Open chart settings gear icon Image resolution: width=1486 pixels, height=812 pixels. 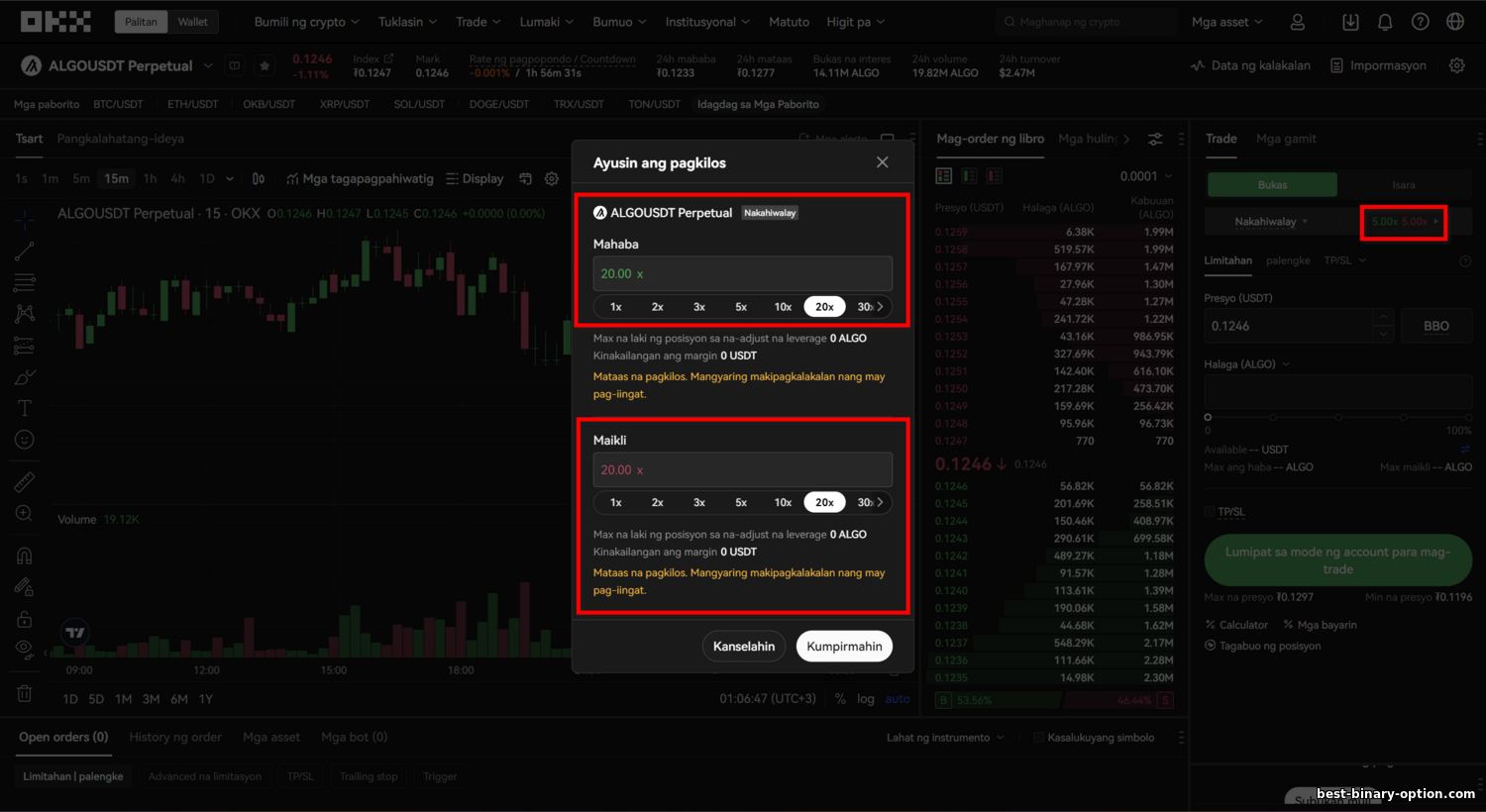552,179
